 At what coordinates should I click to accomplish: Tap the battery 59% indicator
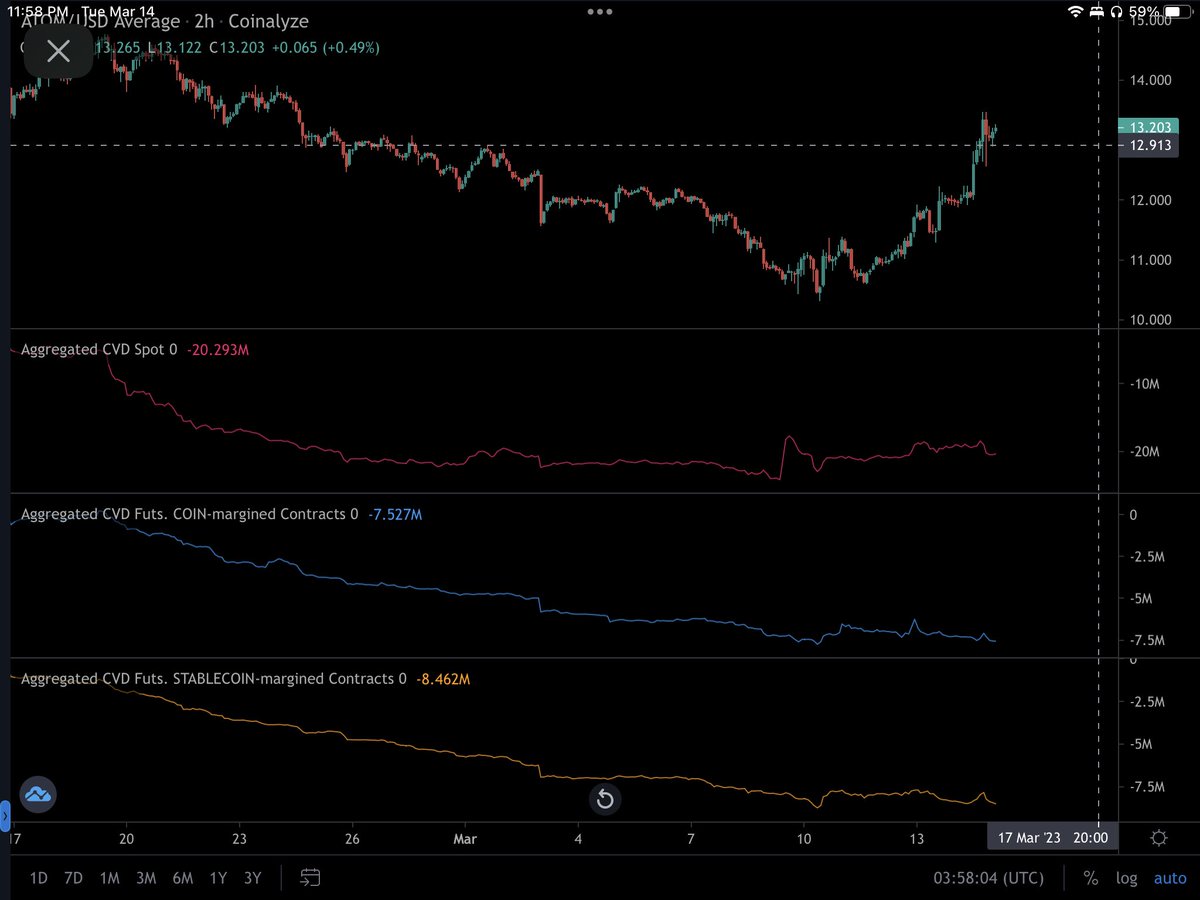[1158, 11]
